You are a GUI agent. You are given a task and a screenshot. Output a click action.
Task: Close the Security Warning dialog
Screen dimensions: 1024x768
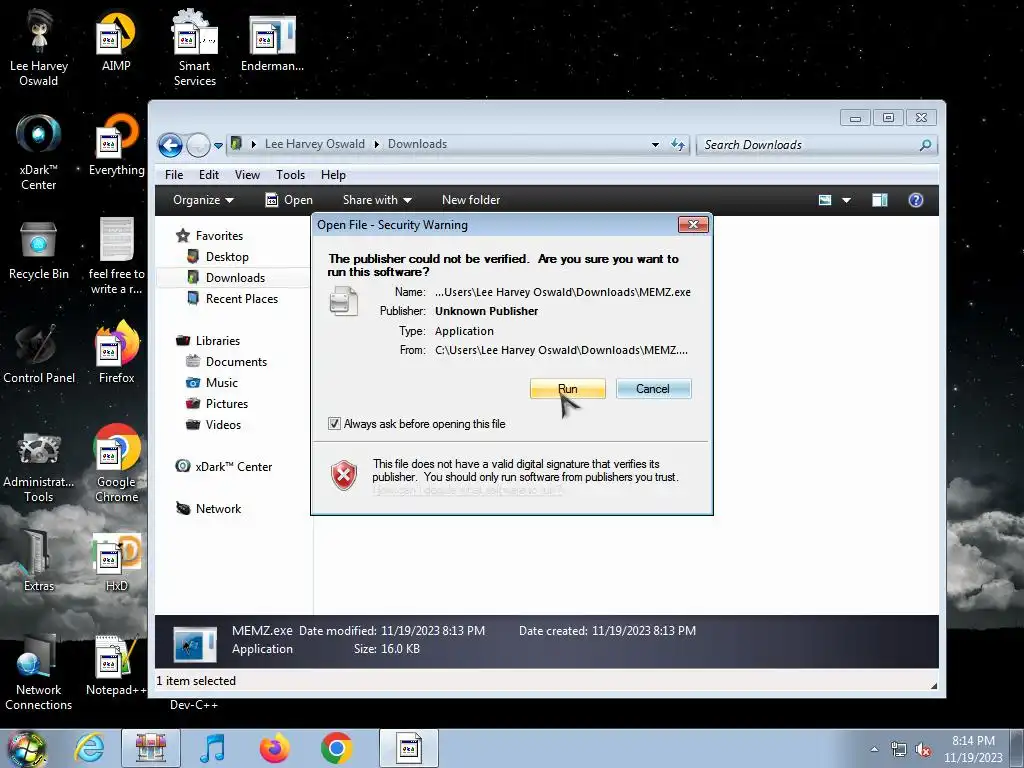(x=693, y=225)
